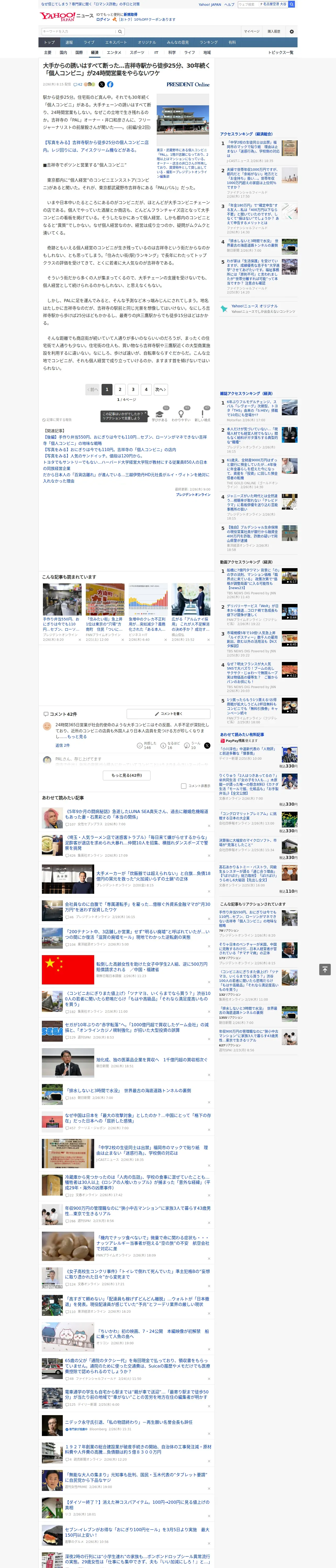
Task: Open the ランキング tab
Action: 209,43
